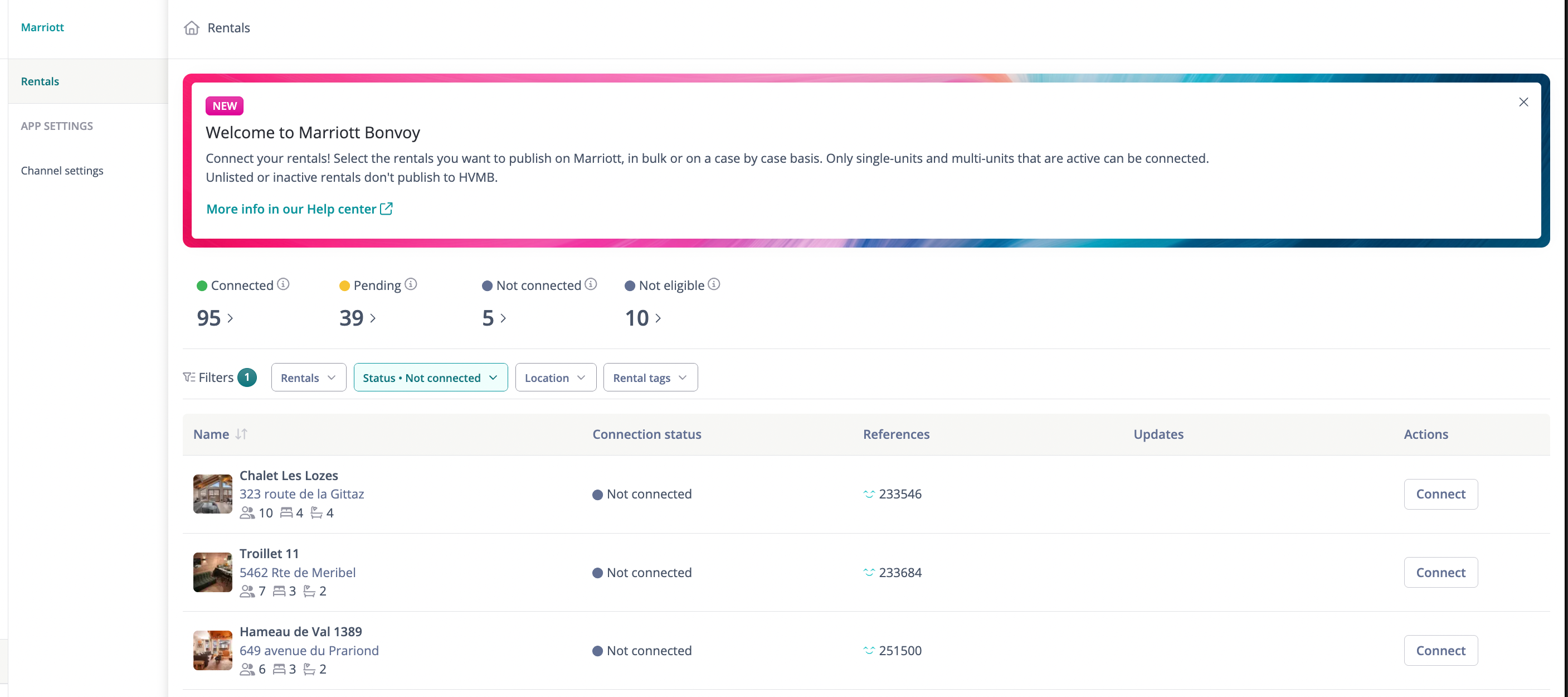Click reference icon beside 233546
This screenshot has width=1568, height=697.
pos(869,494)
